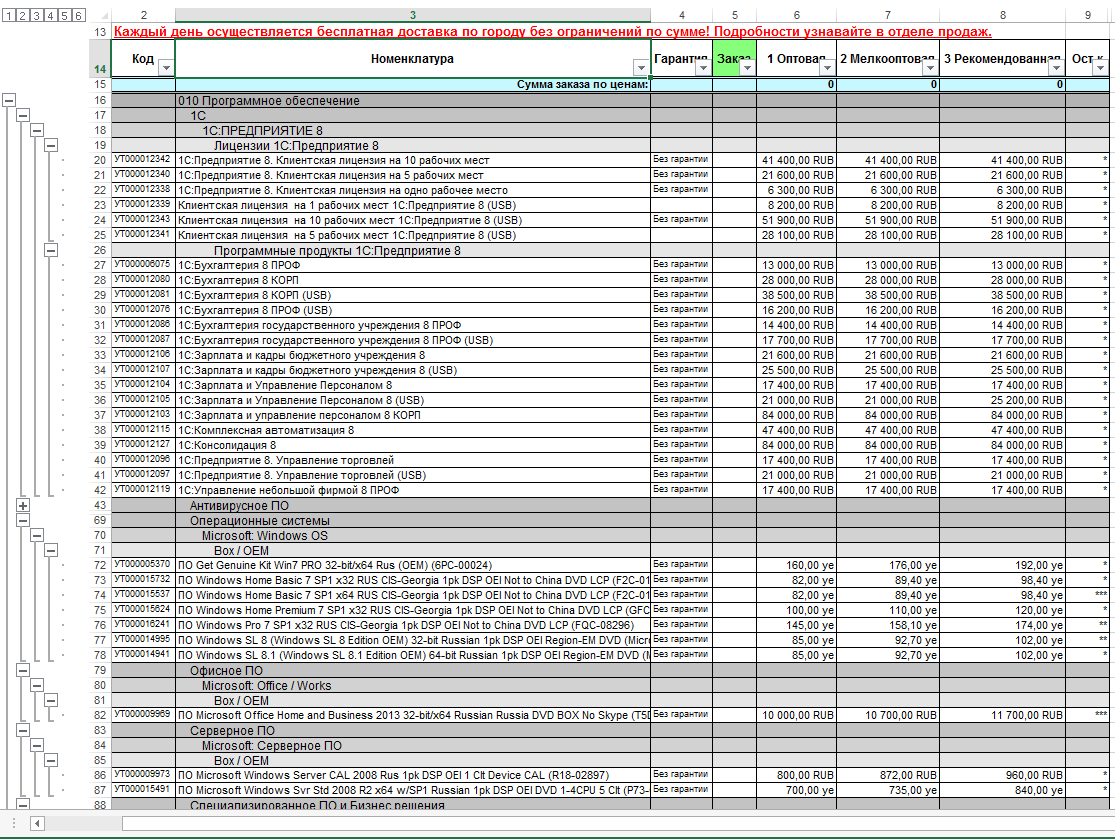This screenshot has height=839, width=1115.
Task: Select column header 8
Action: pos(1003,15)
